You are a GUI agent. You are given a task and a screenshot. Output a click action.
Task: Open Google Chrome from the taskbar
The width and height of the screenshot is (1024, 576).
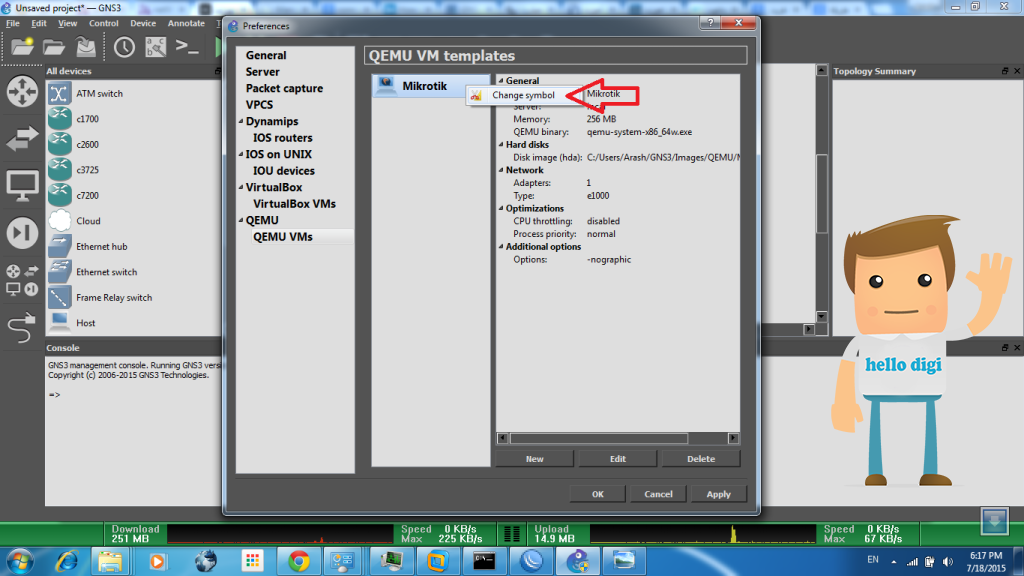click(x=298, y=561)
